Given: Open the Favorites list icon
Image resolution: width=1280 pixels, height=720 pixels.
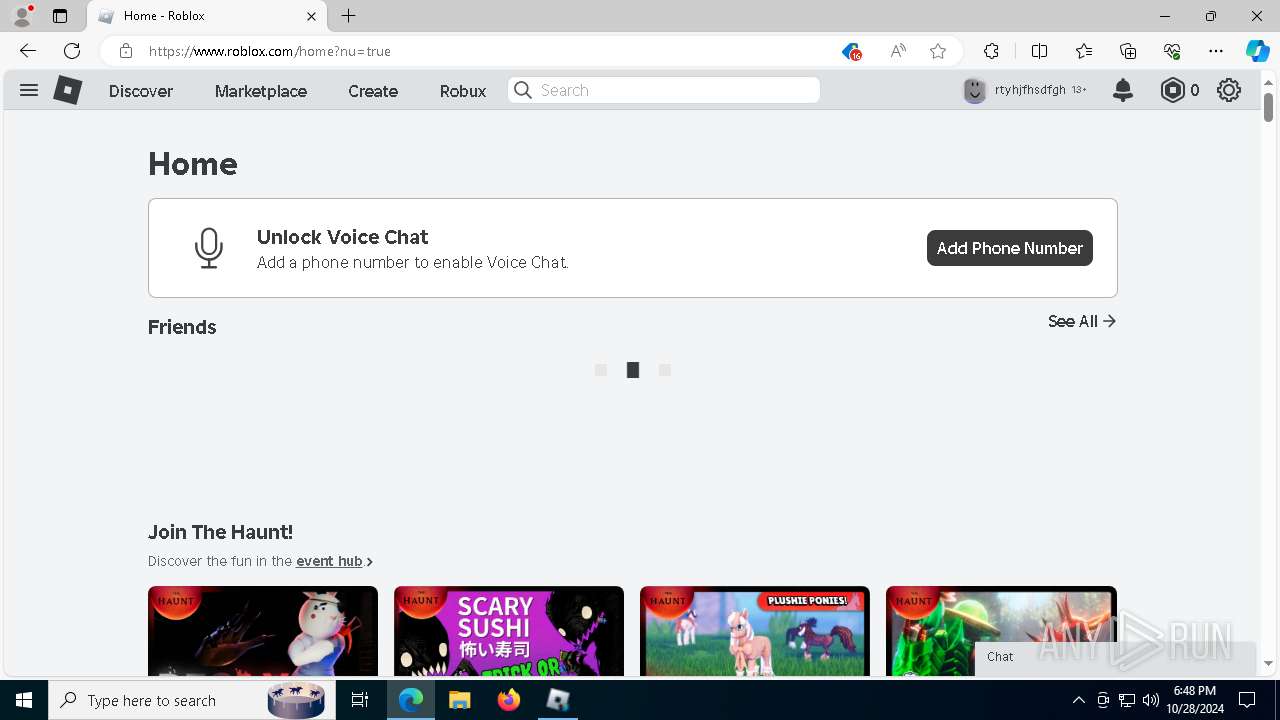Looking at the screenshot, I should point(1084,51).
